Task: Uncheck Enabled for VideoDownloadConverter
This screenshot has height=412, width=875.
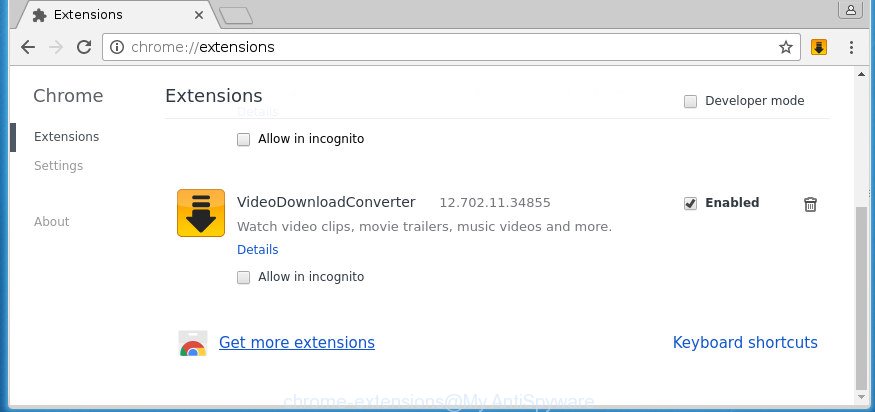Action: click(x=691, y=203)
